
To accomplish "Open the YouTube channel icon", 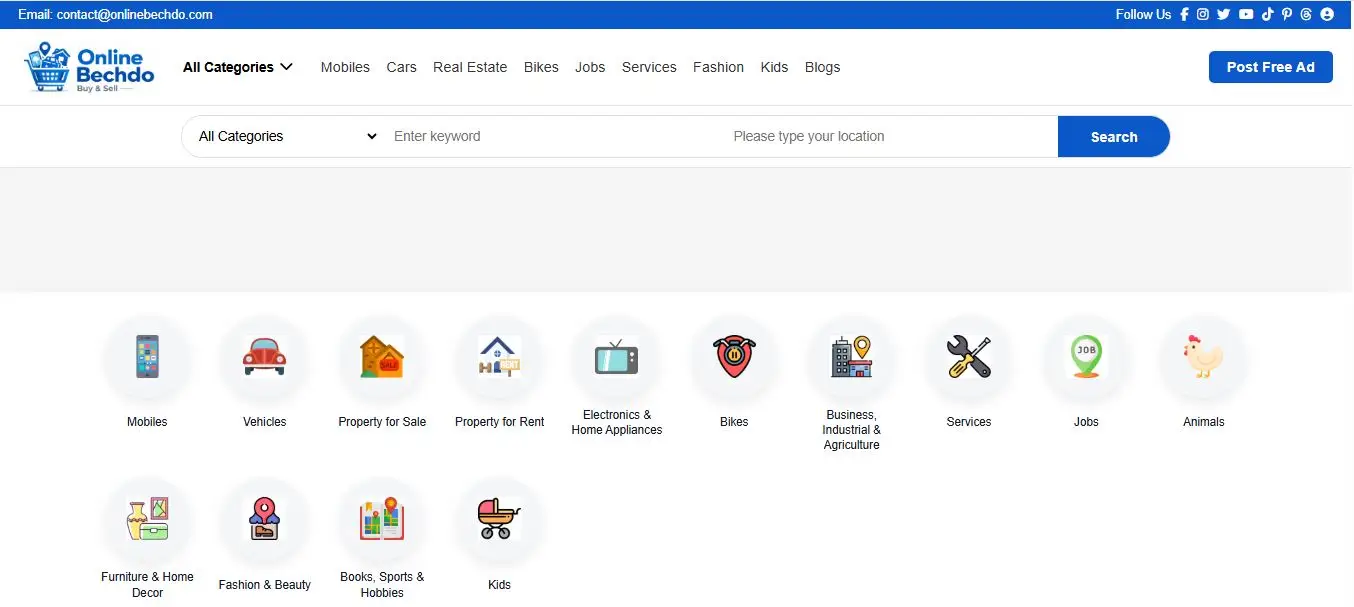I will 1246,14.
